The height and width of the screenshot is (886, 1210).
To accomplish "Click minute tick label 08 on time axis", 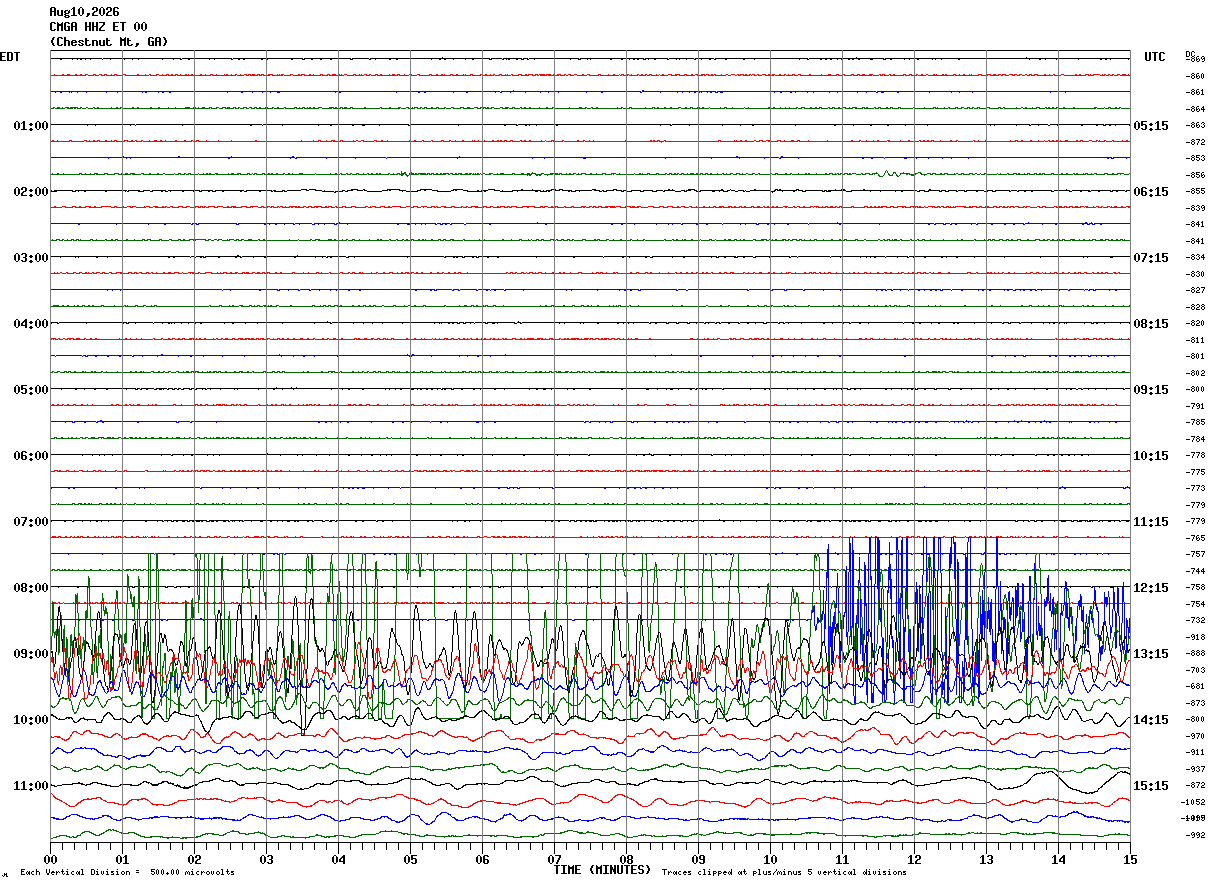I will [627, 859].
